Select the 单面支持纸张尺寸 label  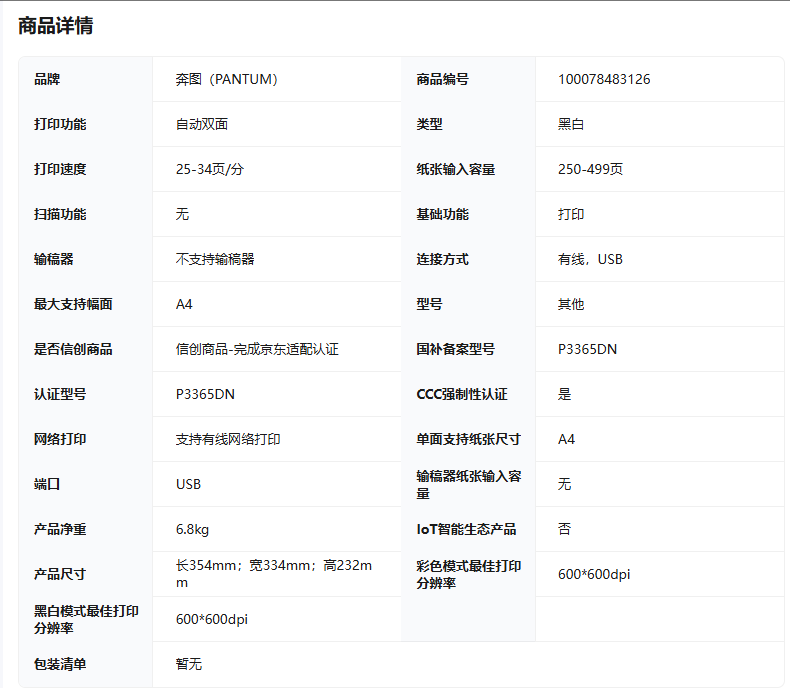click(469, 439)
